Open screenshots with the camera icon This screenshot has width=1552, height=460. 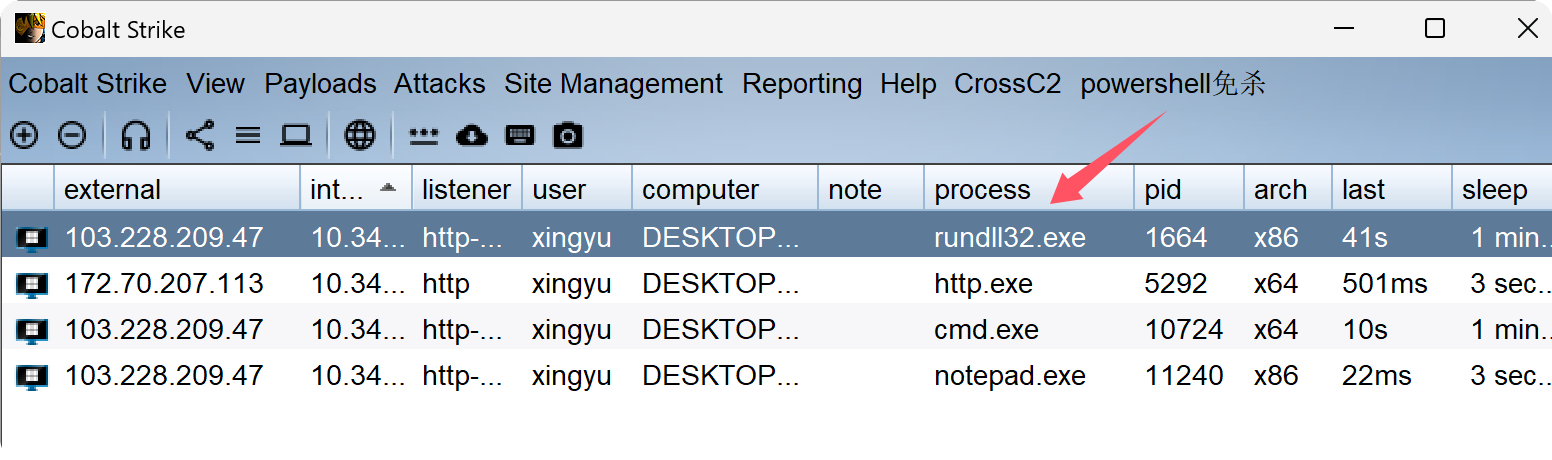click(568, 135)
